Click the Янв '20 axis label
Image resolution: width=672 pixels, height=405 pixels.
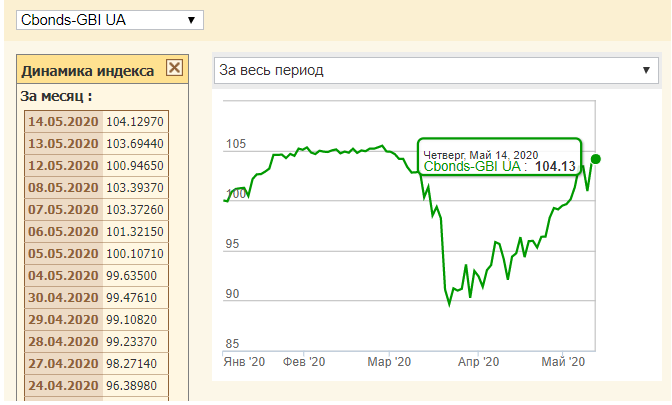244,362
